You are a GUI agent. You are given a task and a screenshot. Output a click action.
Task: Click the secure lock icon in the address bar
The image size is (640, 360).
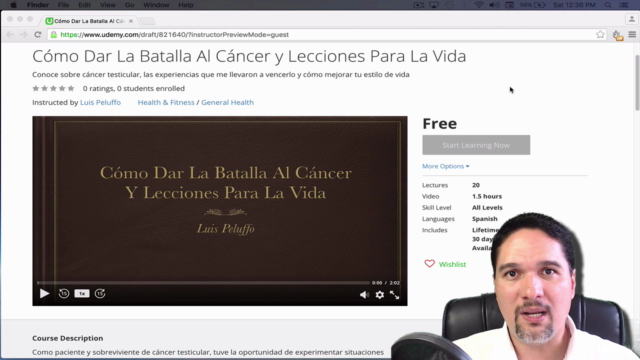[53, 35]
